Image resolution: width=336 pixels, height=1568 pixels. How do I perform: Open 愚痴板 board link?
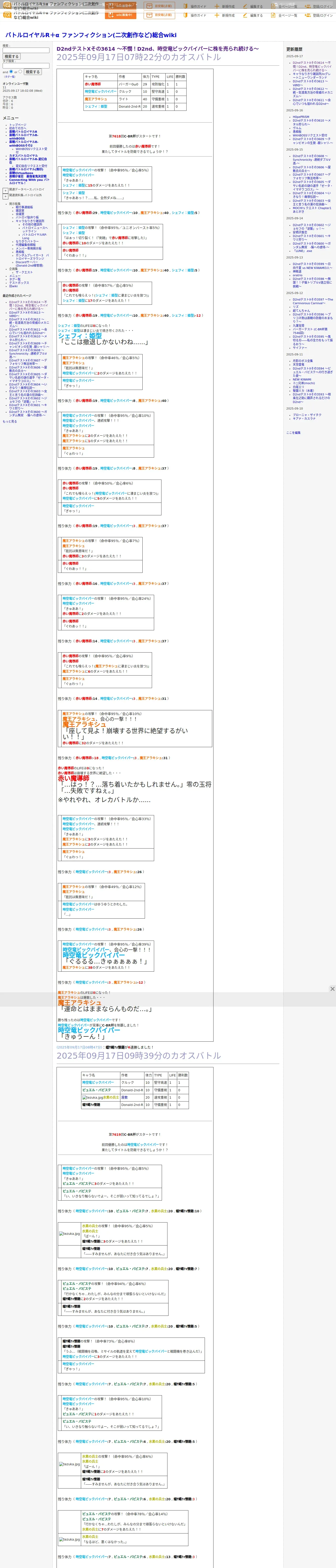(20, 252)
